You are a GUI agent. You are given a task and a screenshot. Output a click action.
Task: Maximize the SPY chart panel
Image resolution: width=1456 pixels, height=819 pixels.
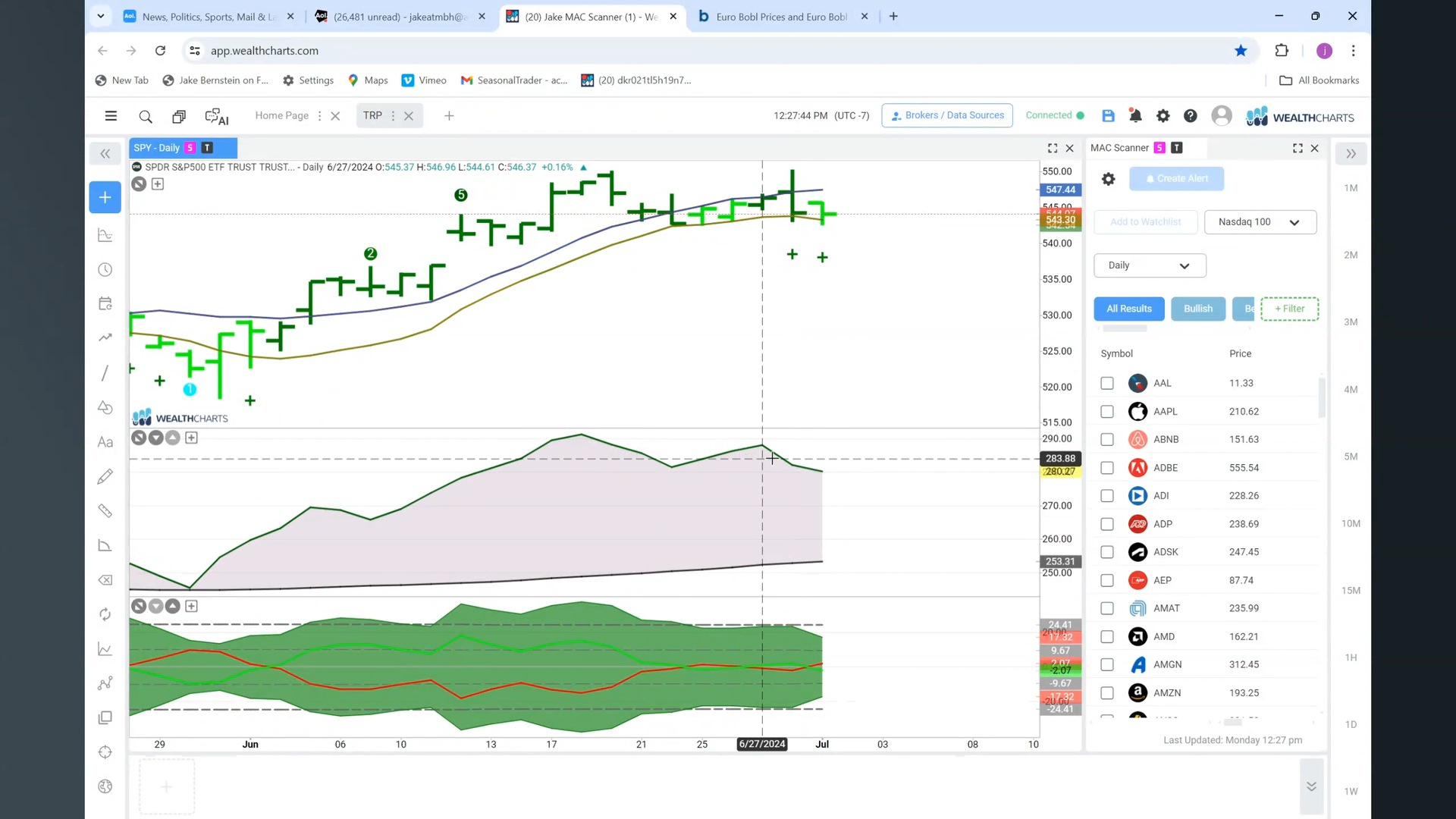coord(1053,148)
